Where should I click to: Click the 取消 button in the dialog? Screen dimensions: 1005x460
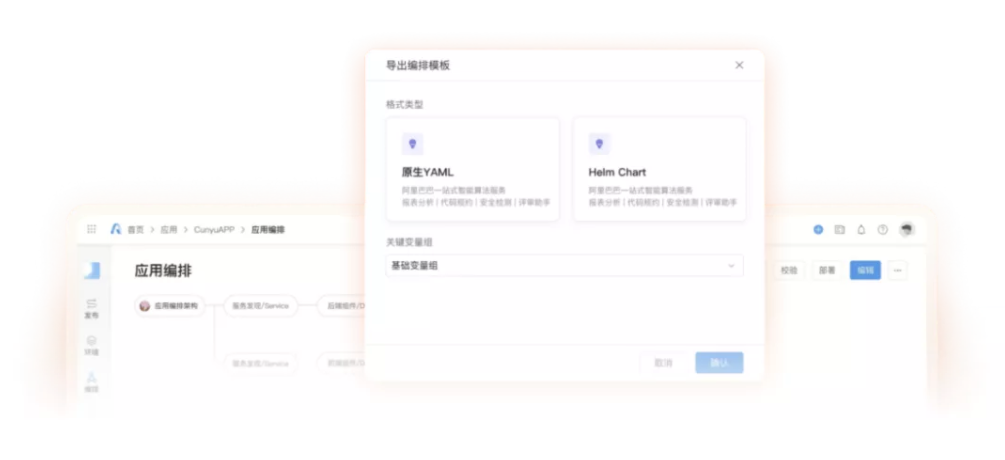(x=663, y=363)
